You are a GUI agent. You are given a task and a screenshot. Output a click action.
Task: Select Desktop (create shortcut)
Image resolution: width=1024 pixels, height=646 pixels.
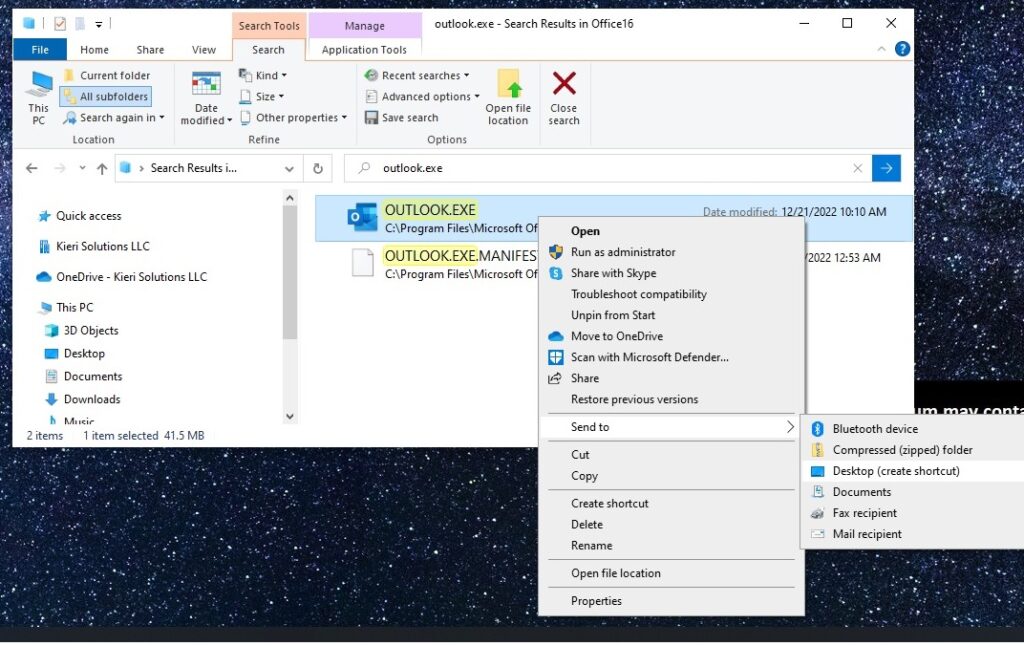(x=914, y=471)
